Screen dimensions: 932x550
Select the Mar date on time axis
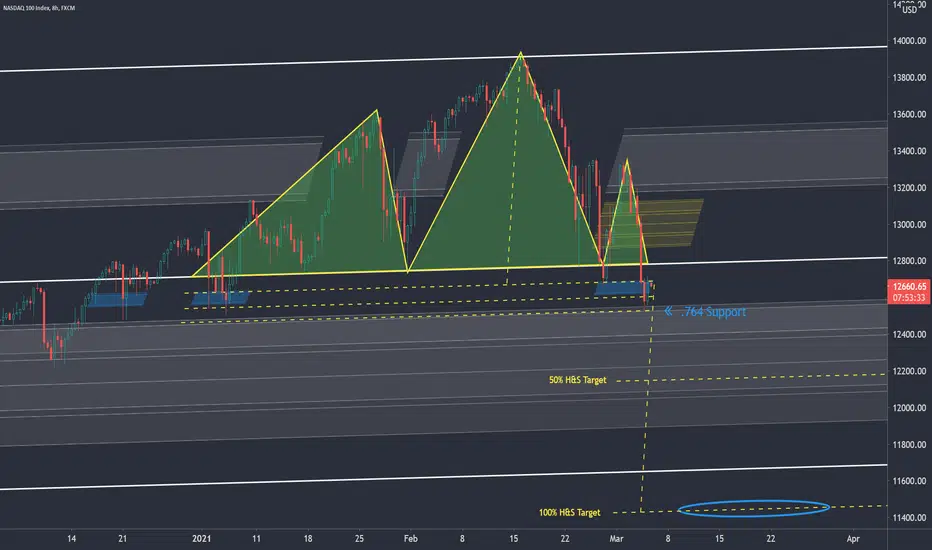point(616,539)
